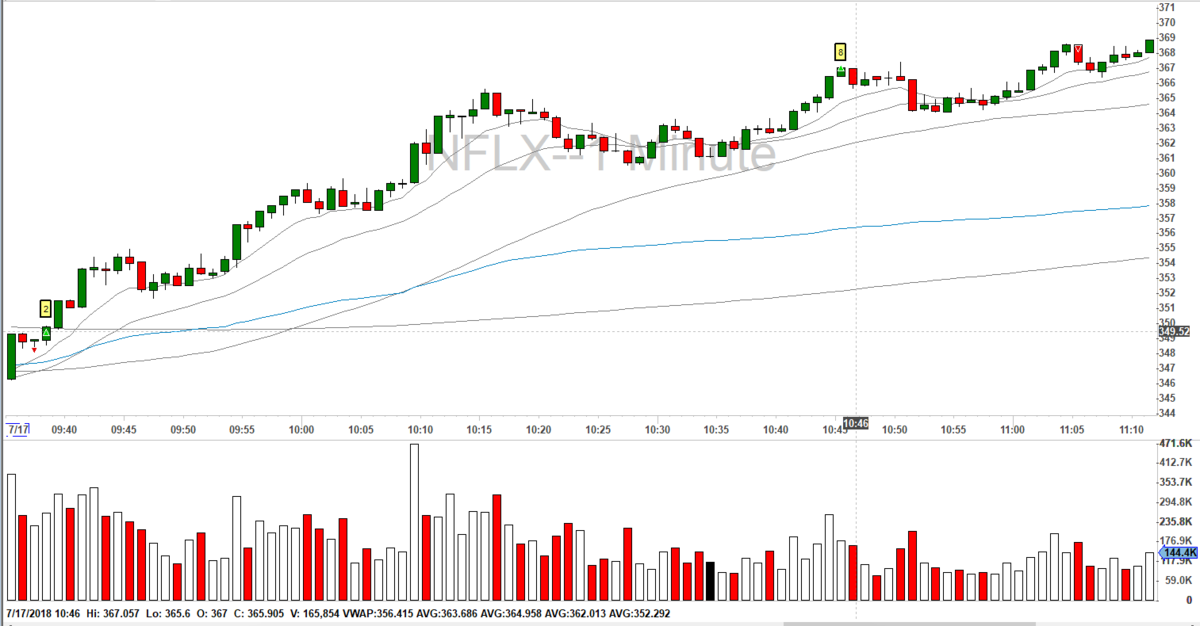Click the large green opening candle at far left
Screen dimensions: 1200x626
click(x=11, y=356)
